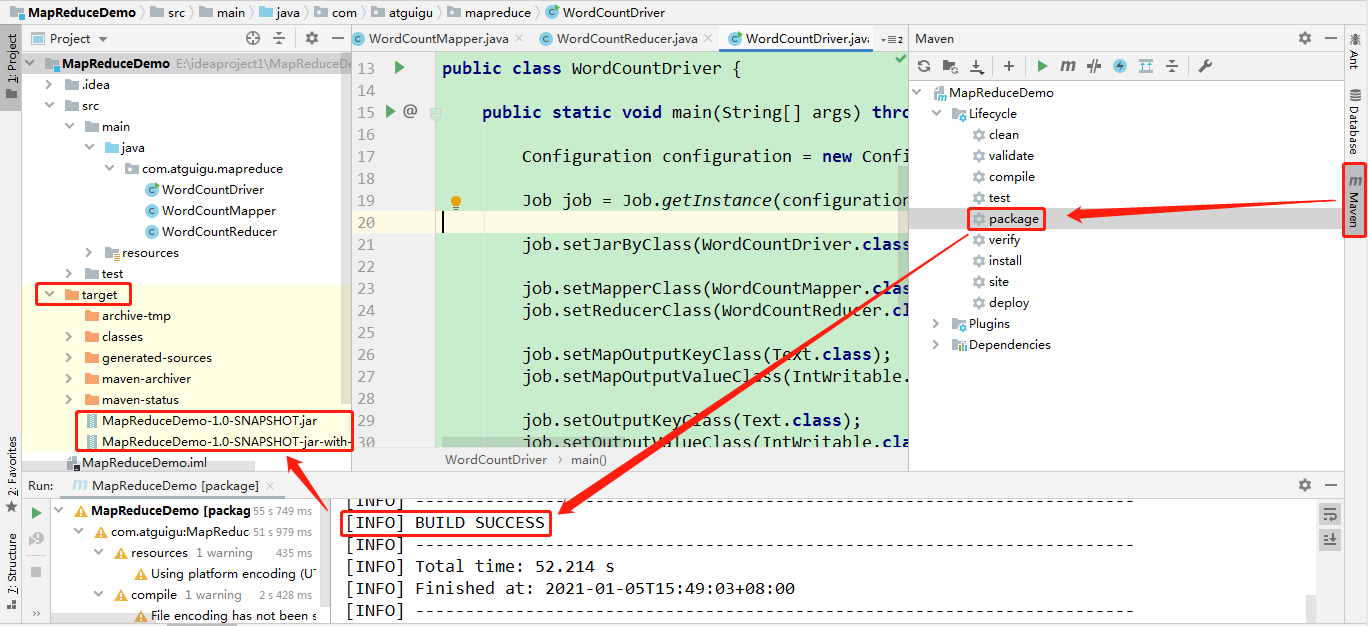
Task: Toggle Maven Offline Mode icon
Action: [x=1094, y=66]
